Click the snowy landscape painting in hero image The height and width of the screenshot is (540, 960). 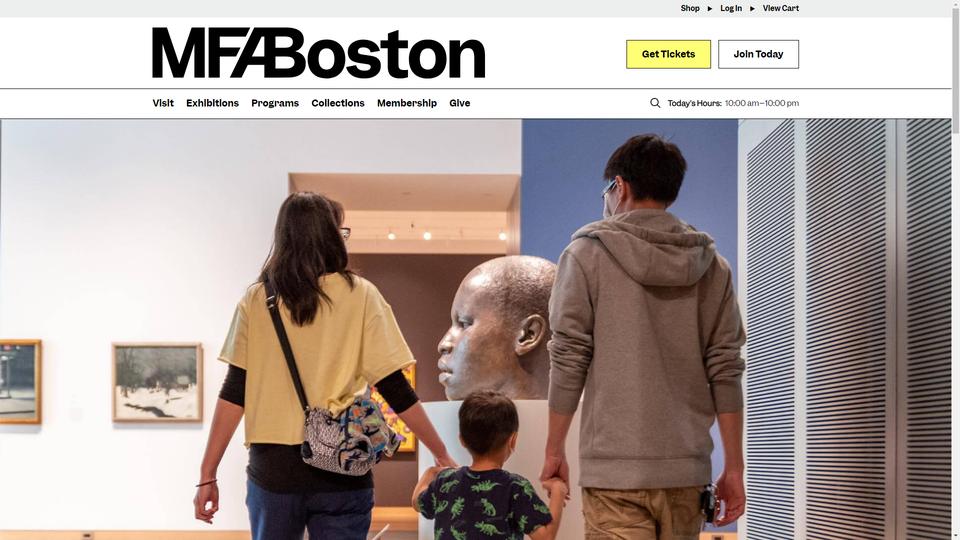tap(157, 383)
